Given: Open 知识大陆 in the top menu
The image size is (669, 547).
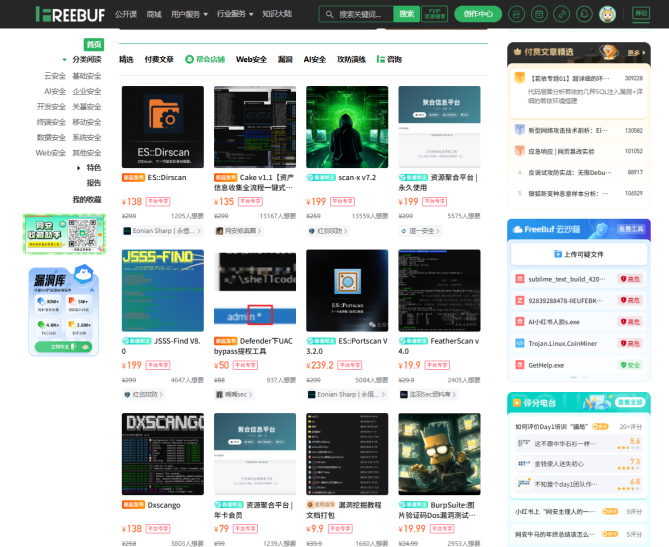Looking at the screenshot, I should point(277,14).
